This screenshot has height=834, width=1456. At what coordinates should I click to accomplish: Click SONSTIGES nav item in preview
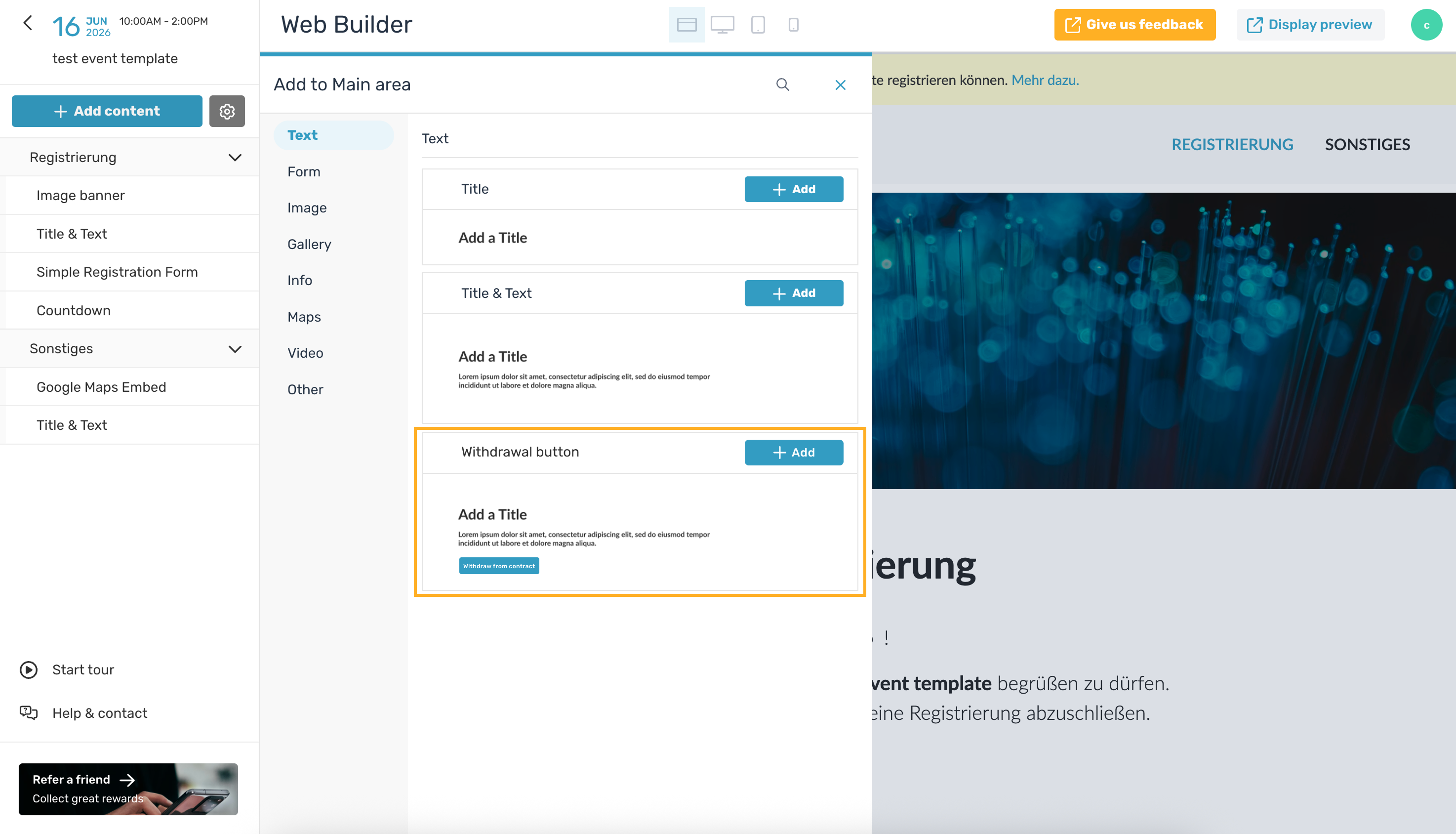coord(1367,144)
